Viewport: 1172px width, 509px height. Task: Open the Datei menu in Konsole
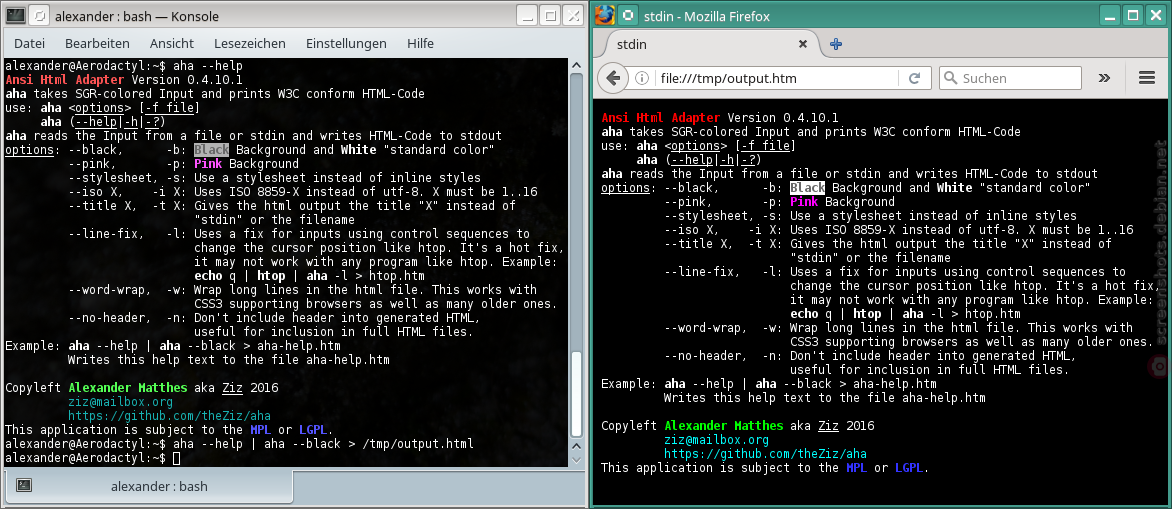(29, 43)
